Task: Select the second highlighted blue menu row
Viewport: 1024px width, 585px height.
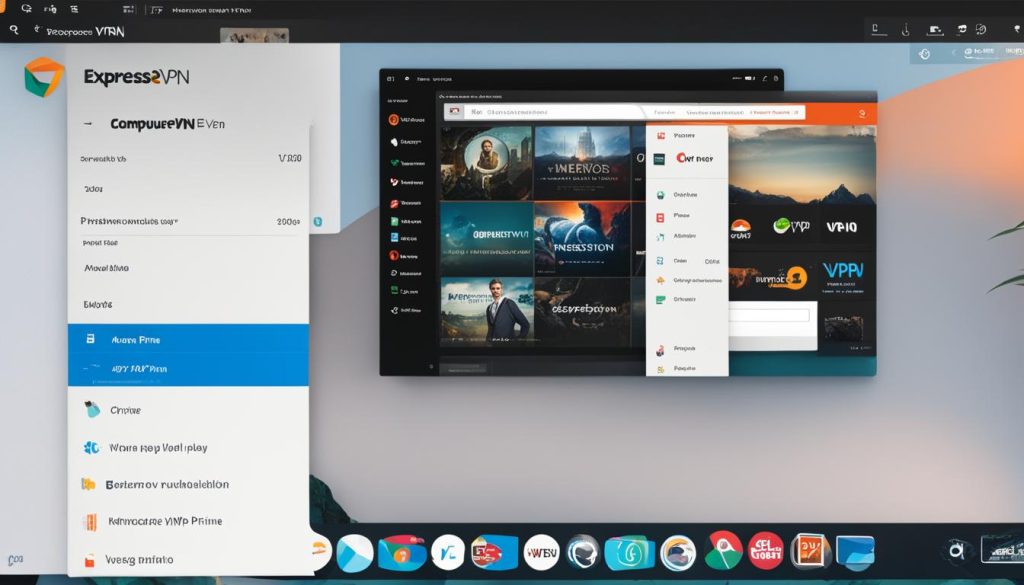Action: 188,370
